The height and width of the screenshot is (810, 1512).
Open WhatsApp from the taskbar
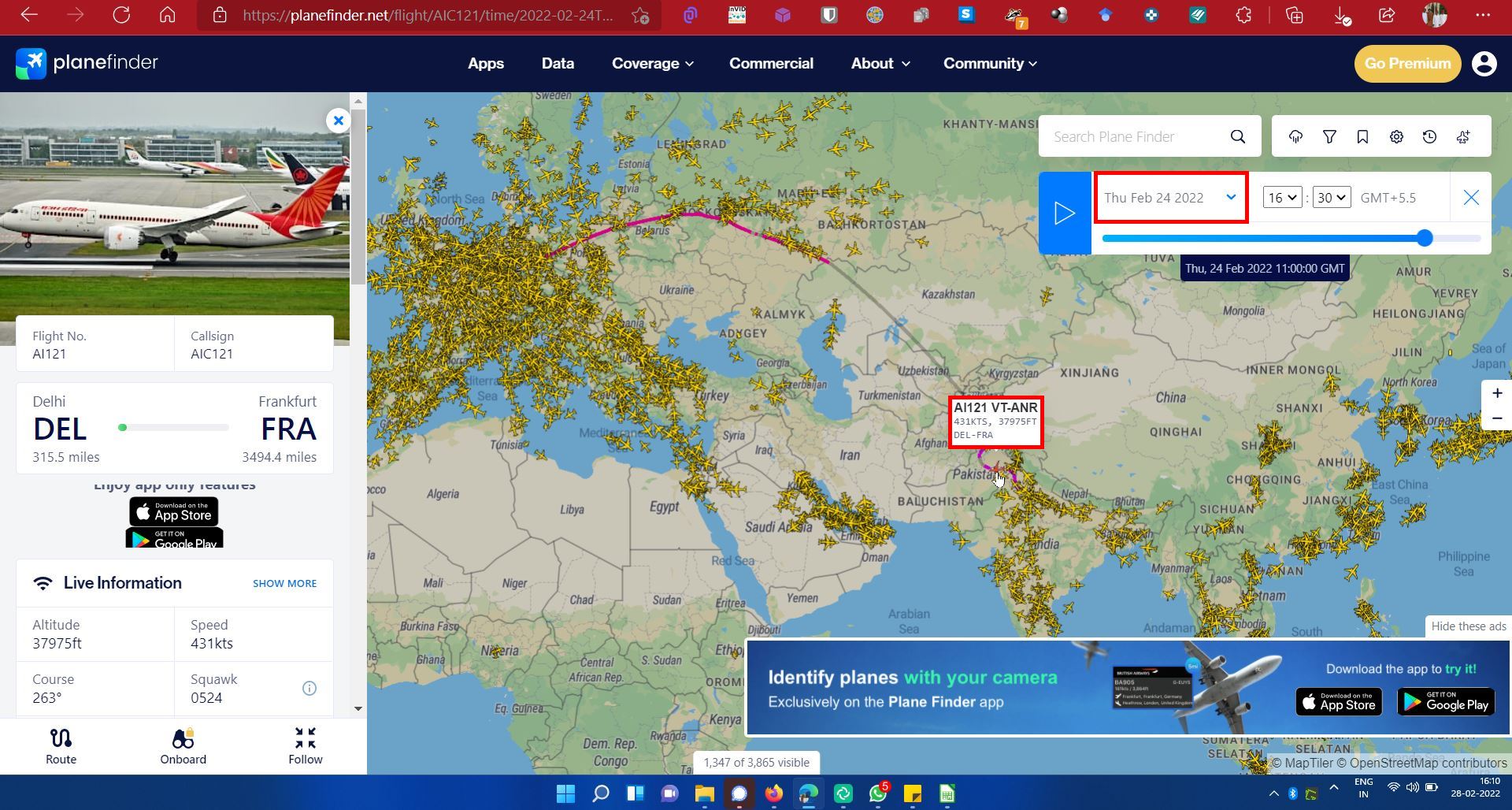[878, 793]
